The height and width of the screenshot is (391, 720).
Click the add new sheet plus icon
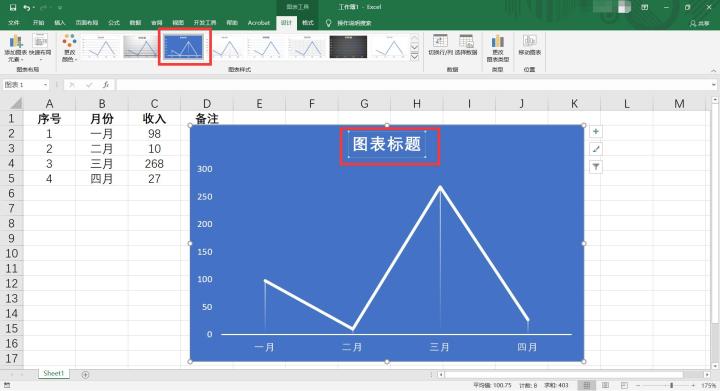click(x=85, y=374)
